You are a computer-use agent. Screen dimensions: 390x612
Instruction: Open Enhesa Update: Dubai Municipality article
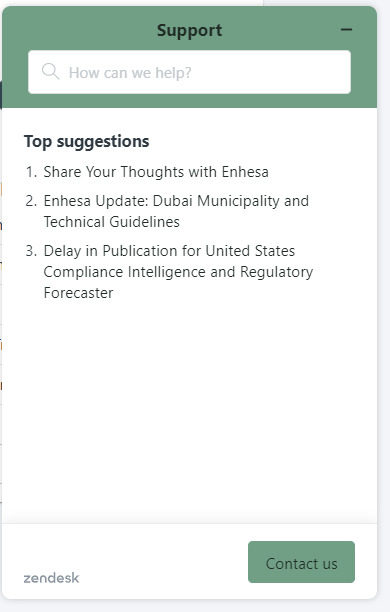176,211
